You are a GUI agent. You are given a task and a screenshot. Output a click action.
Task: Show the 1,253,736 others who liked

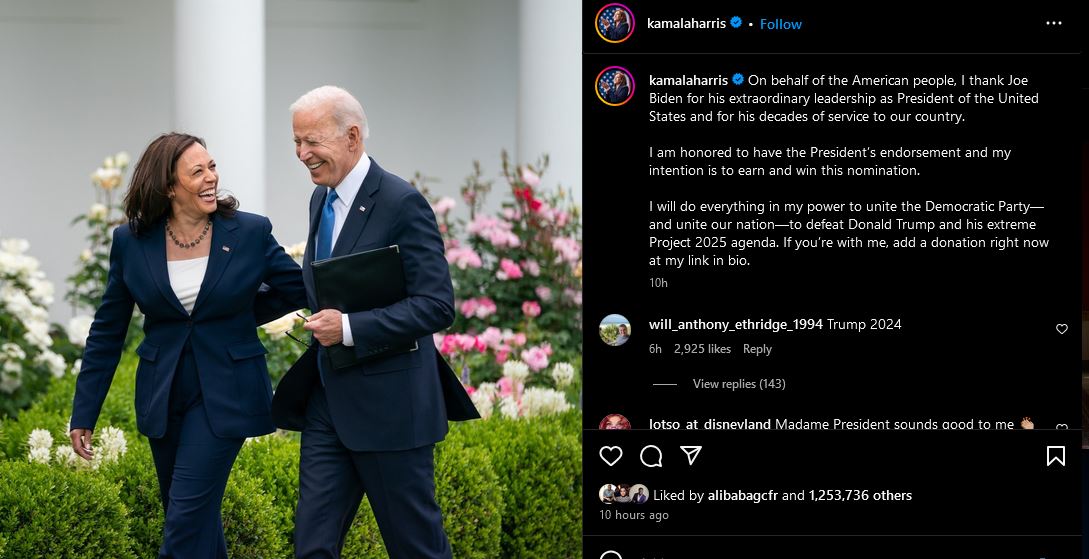(860, 495)
